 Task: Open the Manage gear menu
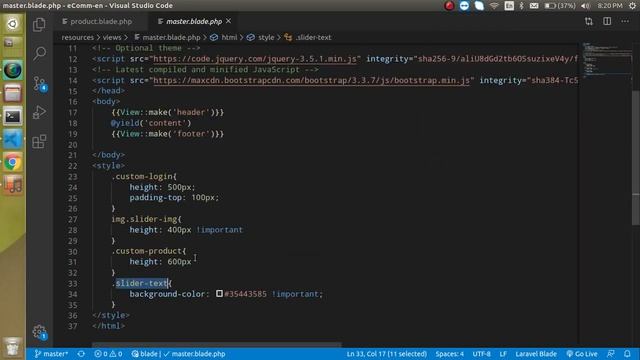tap(40, 332)
